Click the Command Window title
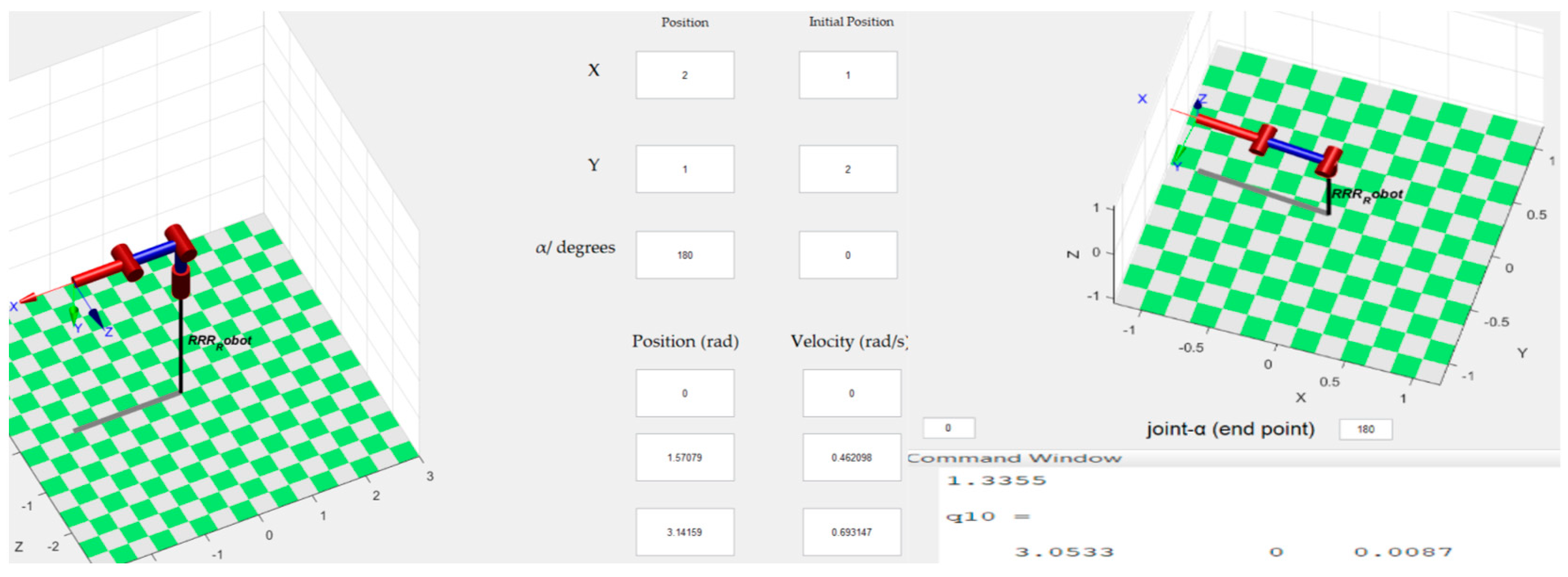The image size is (1568, 577). coord(1014,458)
